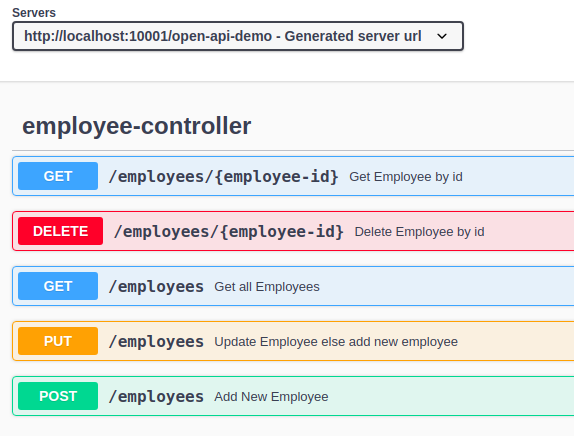Screen dimensions: 574x436
Task: Click the DELETE method badge
Action: click(60, 231)
